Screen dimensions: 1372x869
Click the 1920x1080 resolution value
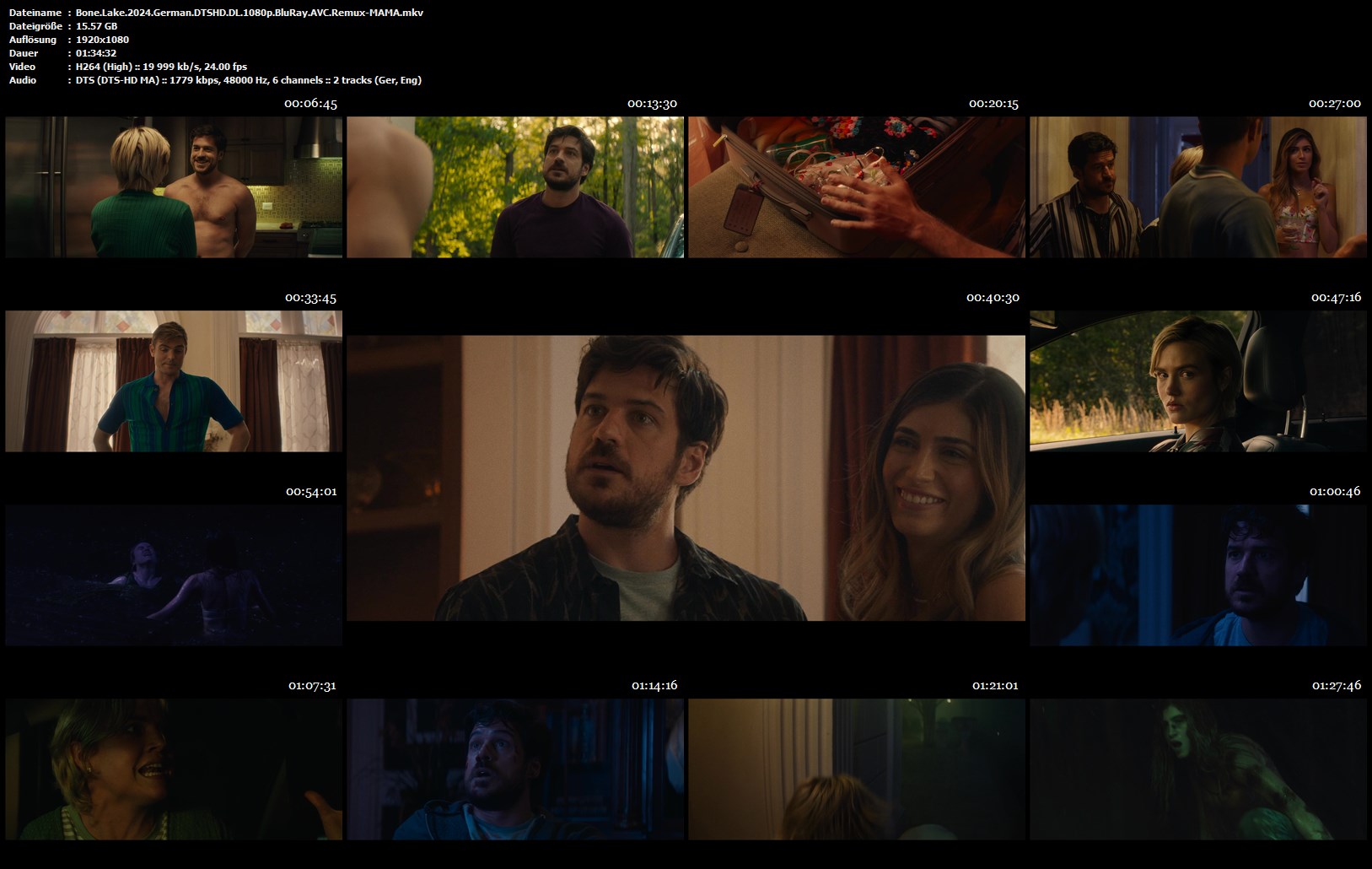coord(102,40)
